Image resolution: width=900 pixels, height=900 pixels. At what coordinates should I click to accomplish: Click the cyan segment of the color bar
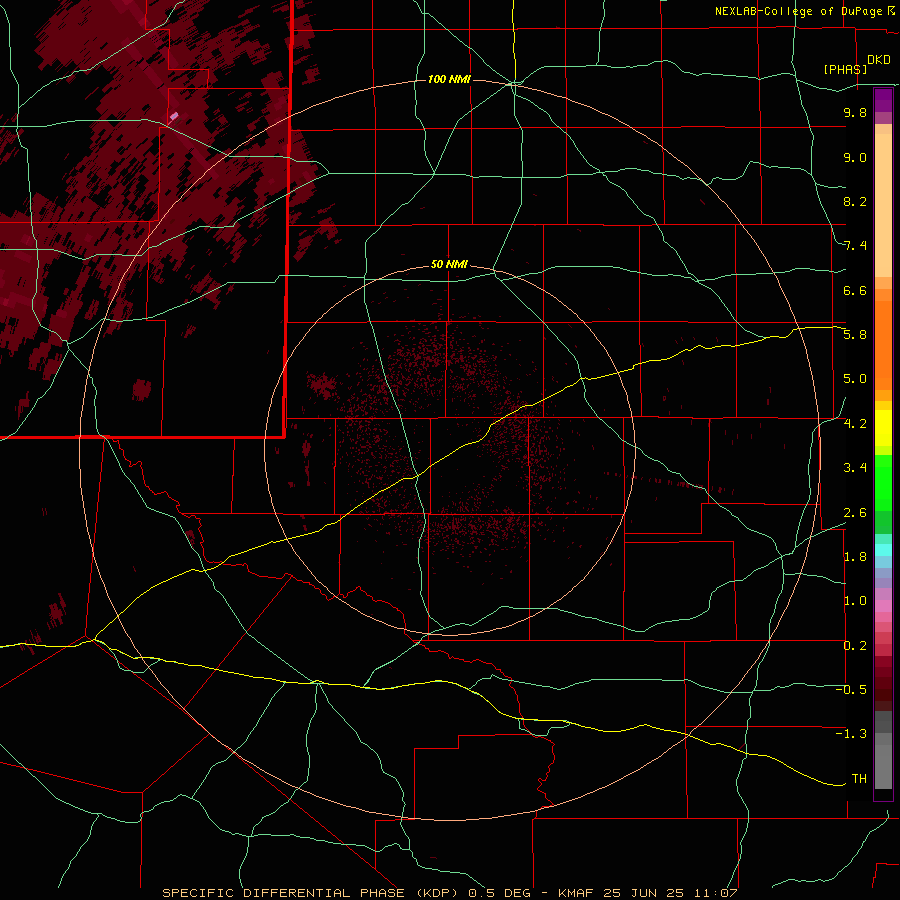883,550
